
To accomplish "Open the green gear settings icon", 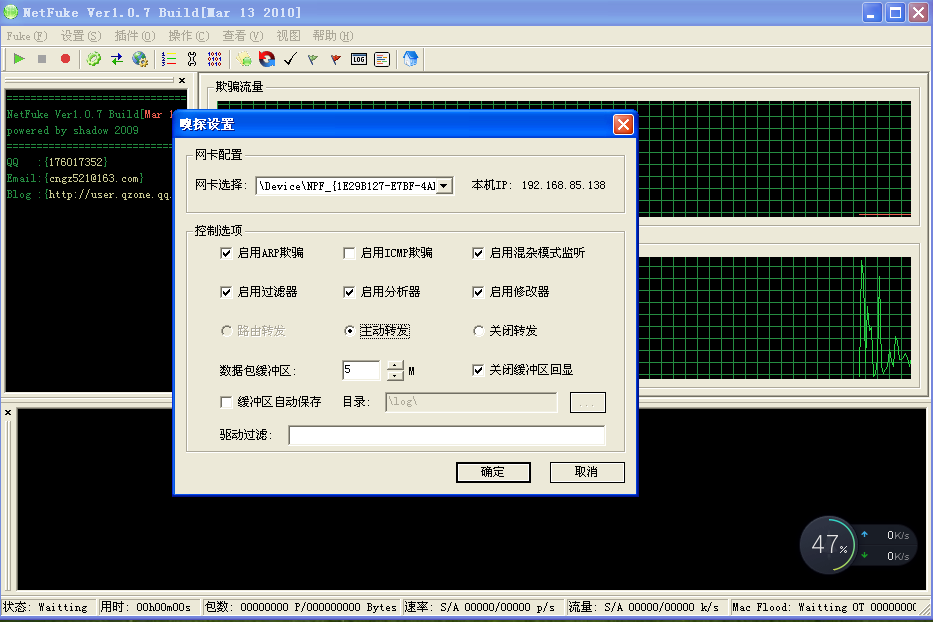I will pos(93,58).
